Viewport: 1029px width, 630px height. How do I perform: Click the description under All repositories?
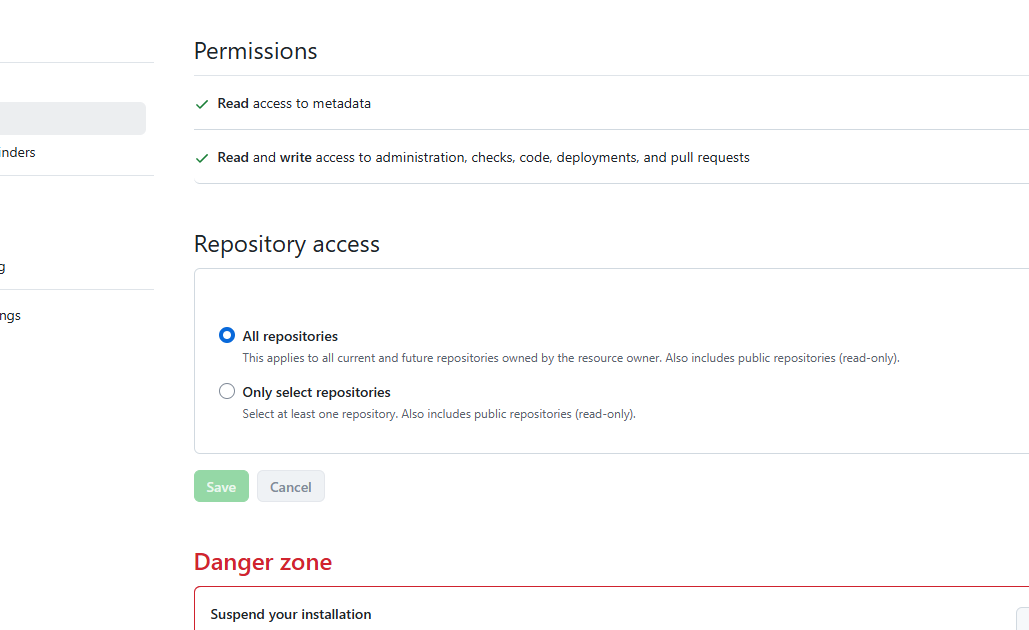click(x=570, y=358)
